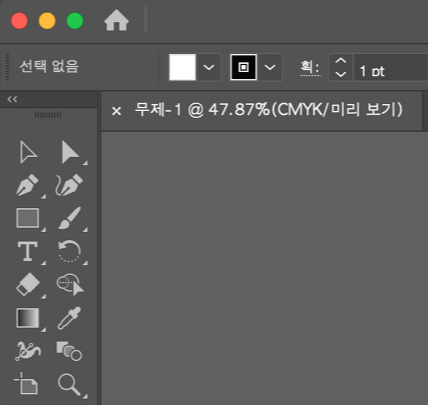This screenshot has width=428, height=405.
Task: Select the Type tool
Action: 27,251
